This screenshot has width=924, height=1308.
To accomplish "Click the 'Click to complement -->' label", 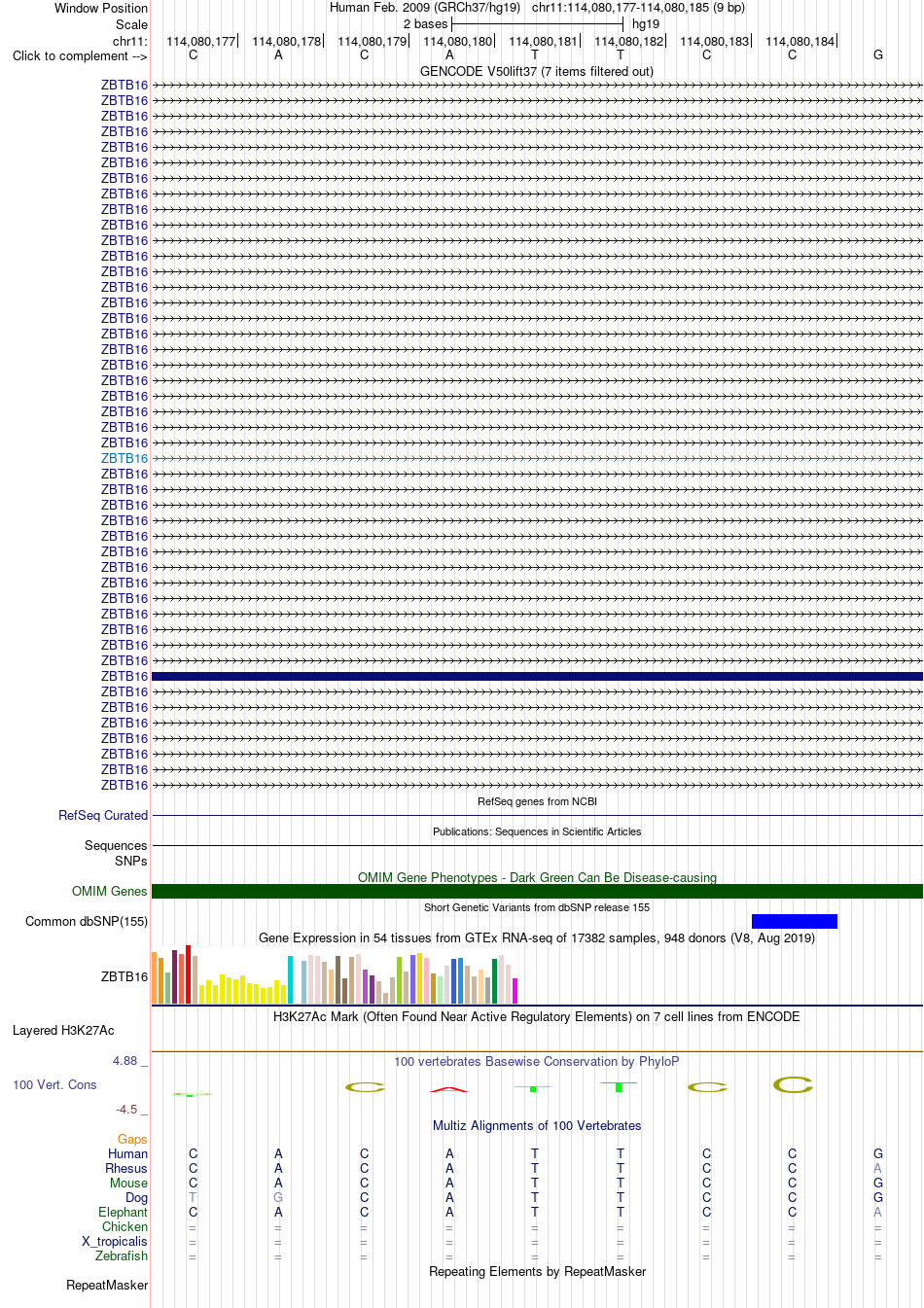I will (80, 55).
